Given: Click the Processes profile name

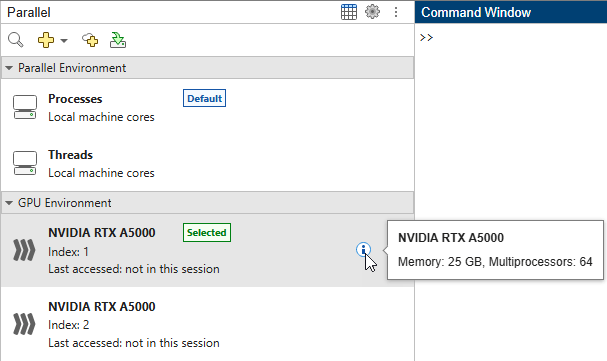Looking at the screenshot, I should coord(75,99).
